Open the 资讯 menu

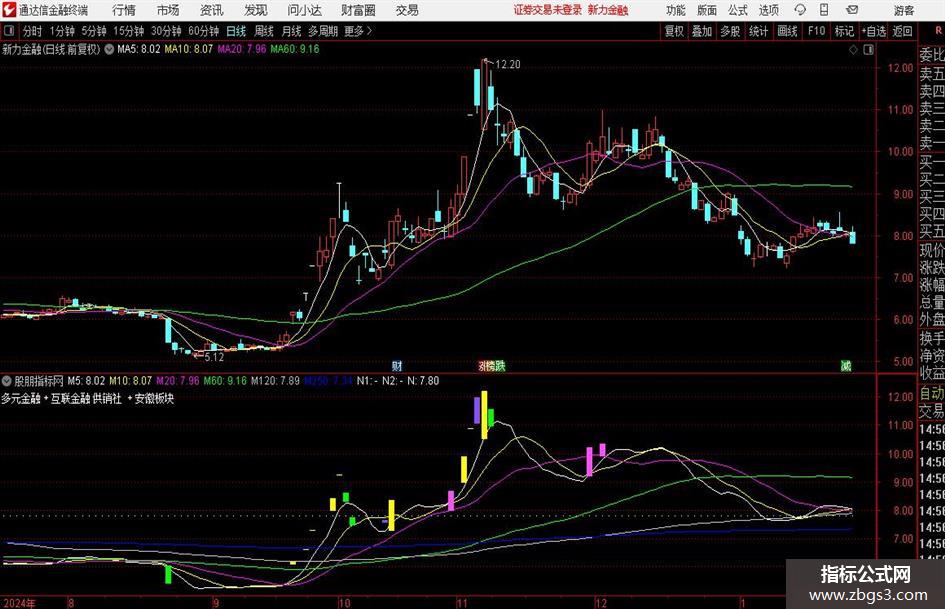[212, 10]
